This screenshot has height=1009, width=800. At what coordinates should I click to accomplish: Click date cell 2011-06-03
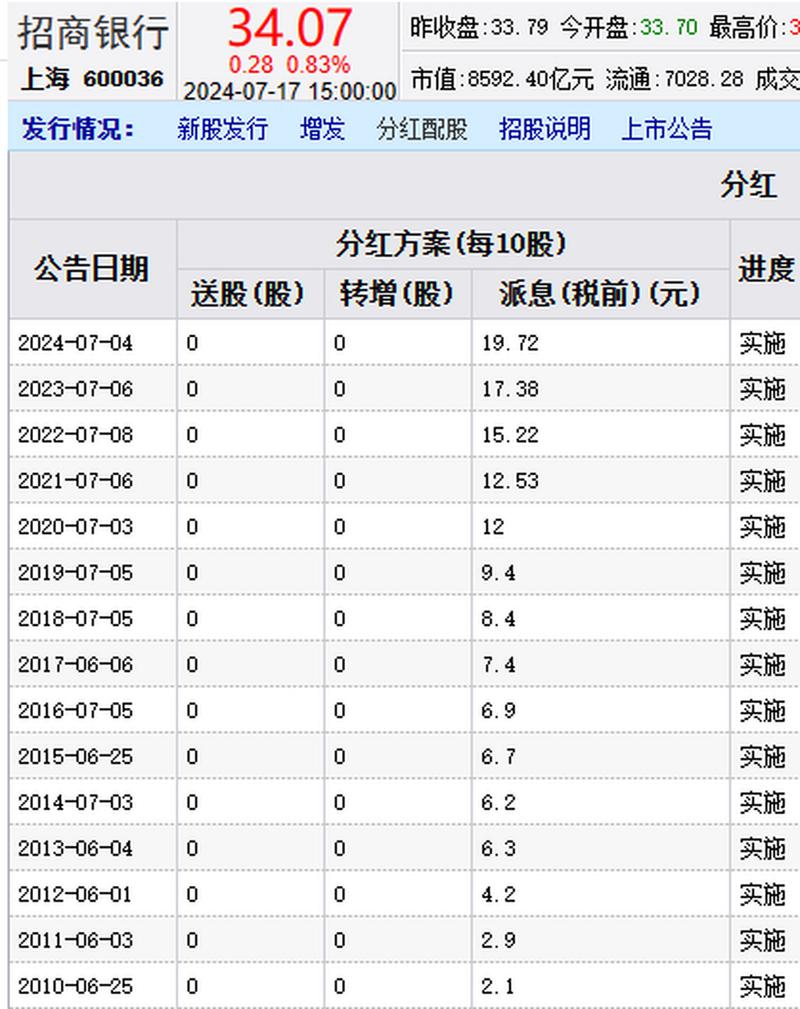pyautogui.click(x=75, y=940)
